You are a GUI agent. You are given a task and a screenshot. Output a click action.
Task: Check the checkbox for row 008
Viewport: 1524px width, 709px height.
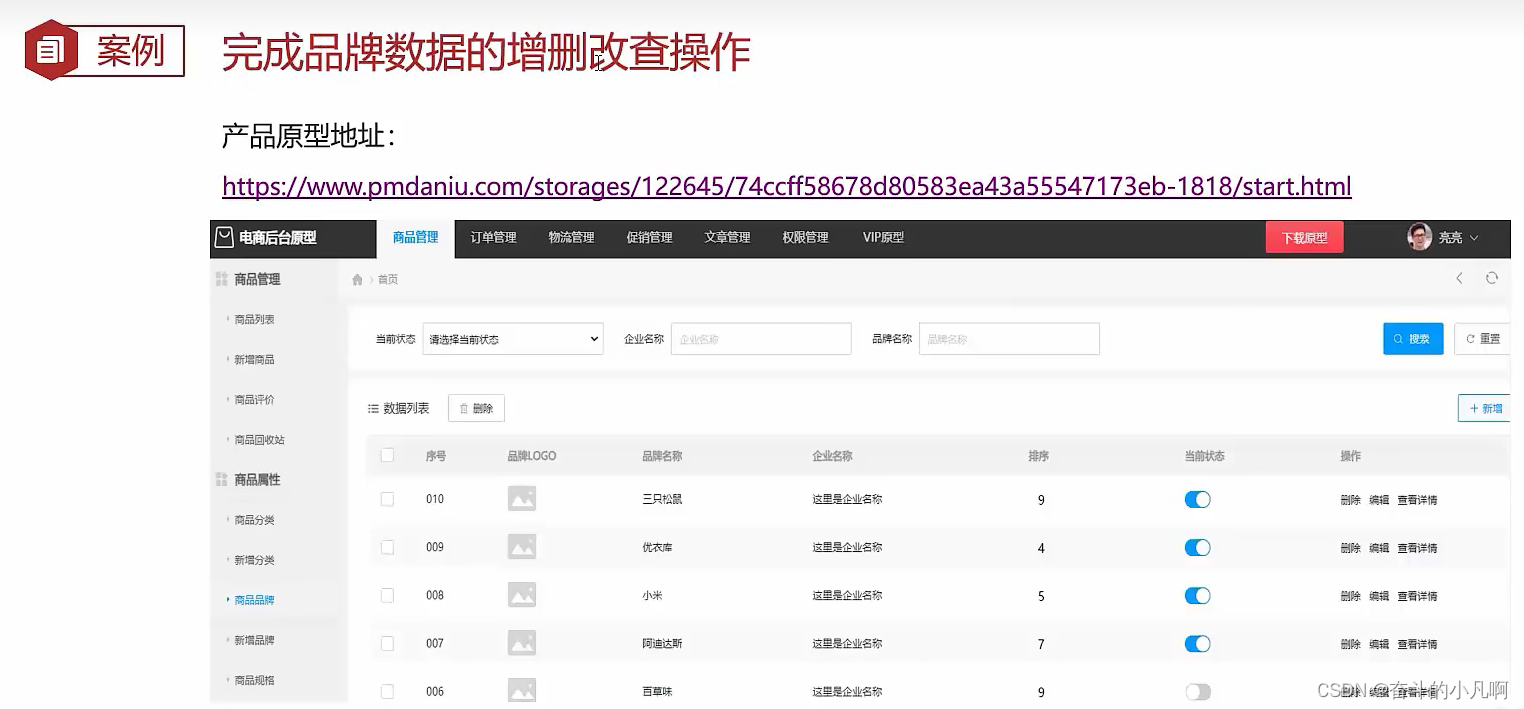click(x=387, y=595)
